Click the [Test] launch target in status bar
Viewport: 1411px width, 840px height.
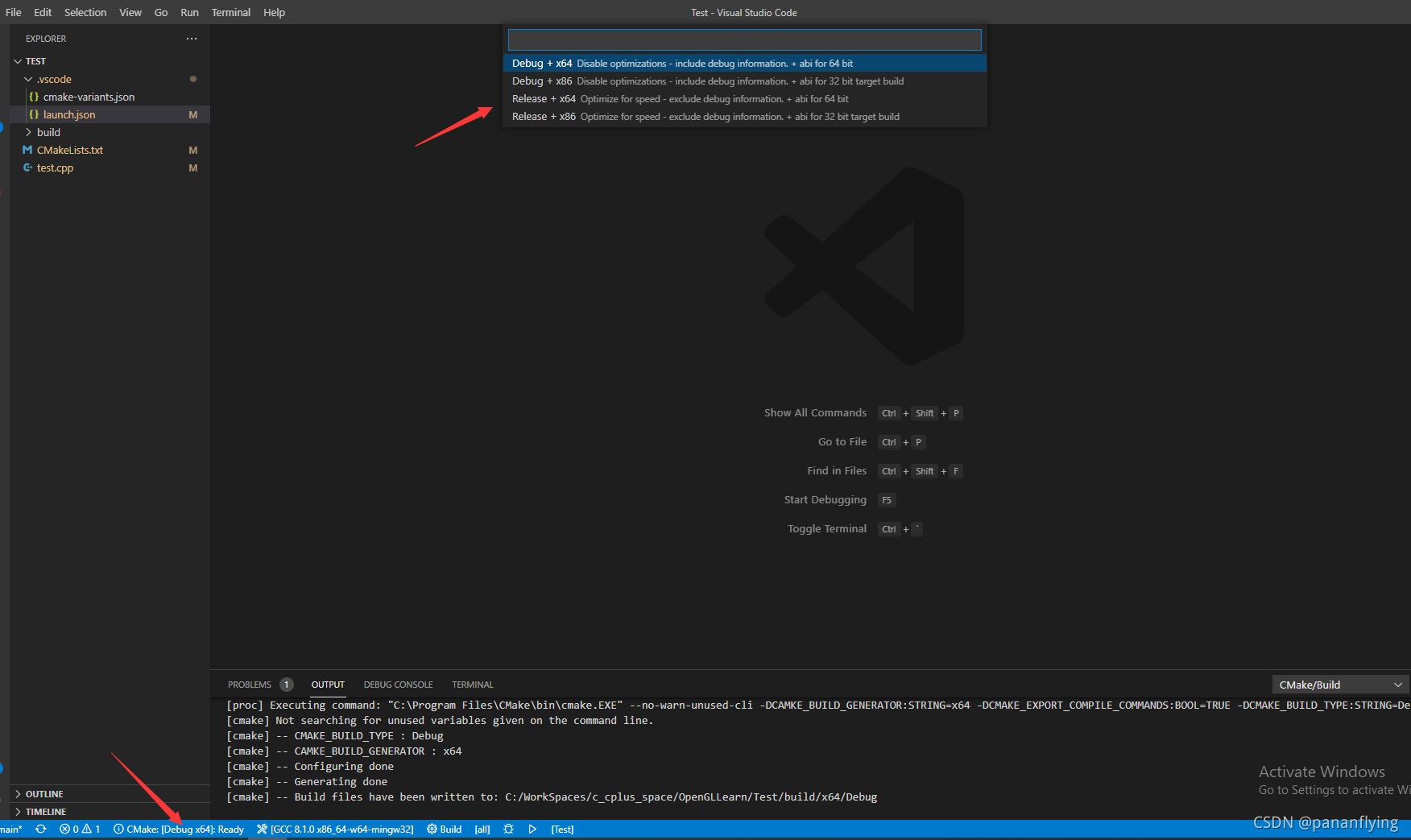pyautogui.click(x=562, y=829)
